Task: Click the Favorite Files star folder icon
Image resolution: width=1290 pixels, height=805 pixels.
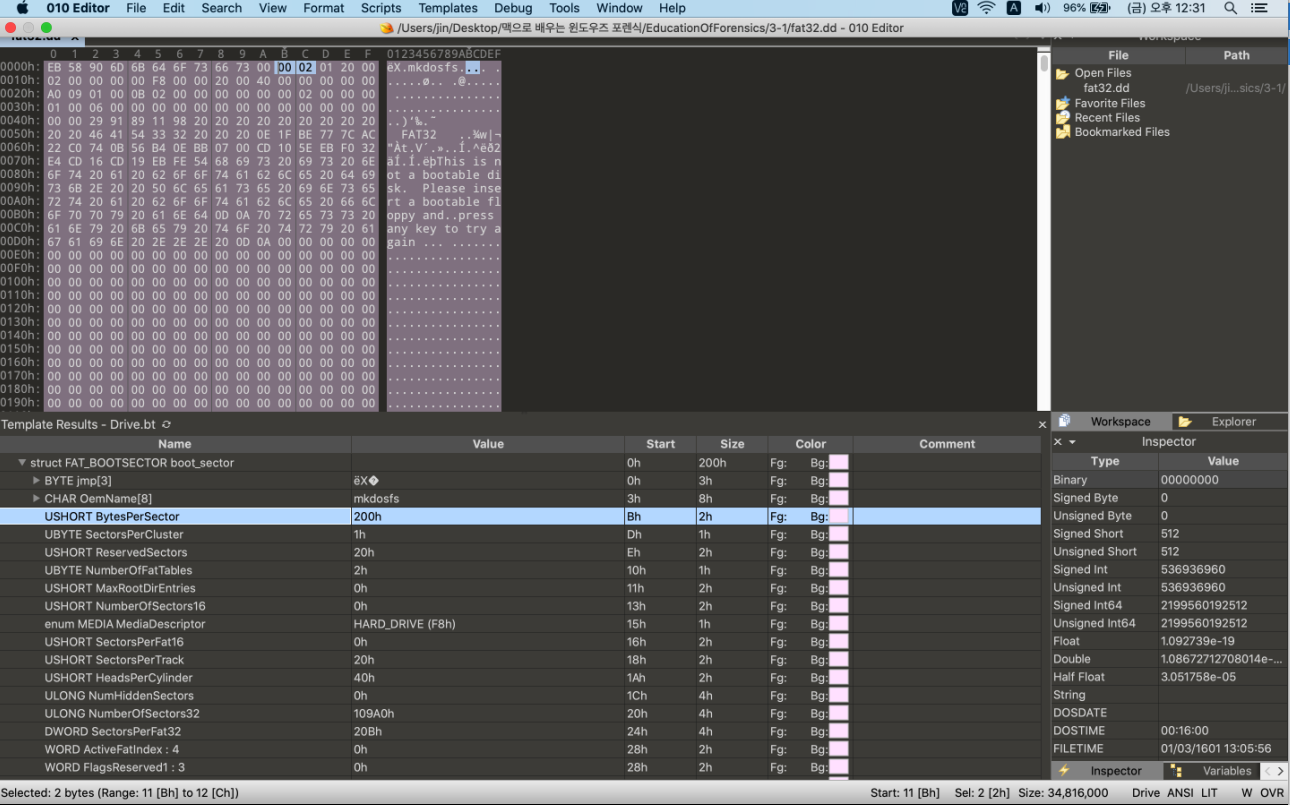Action: coord(1062,103)
